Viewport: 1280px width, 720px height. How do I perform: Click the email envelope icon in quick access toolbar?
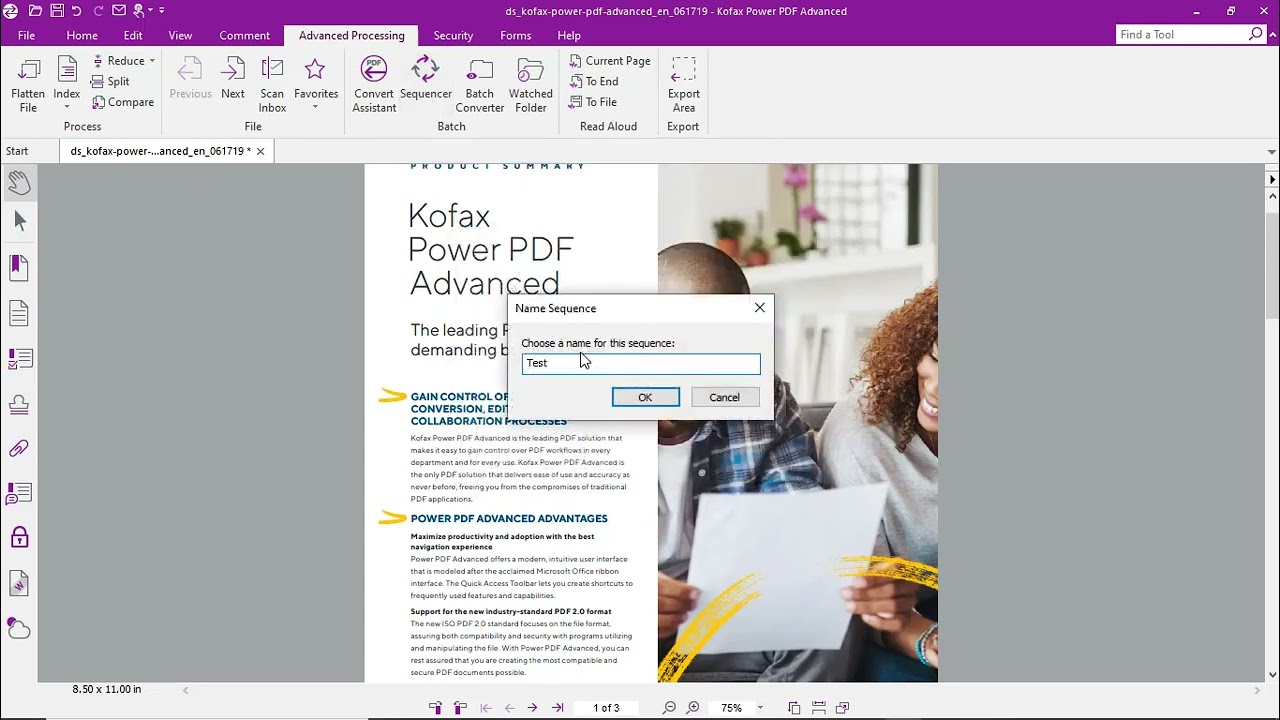[119, 11]
